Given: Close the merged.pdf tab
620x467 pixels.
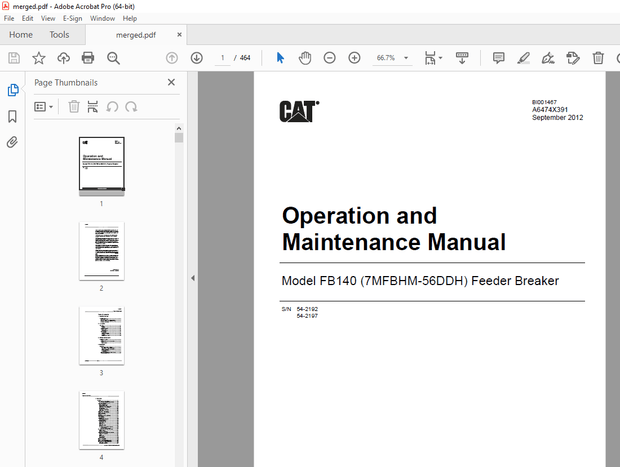Looking at the screenshot, I should point(179,35).
